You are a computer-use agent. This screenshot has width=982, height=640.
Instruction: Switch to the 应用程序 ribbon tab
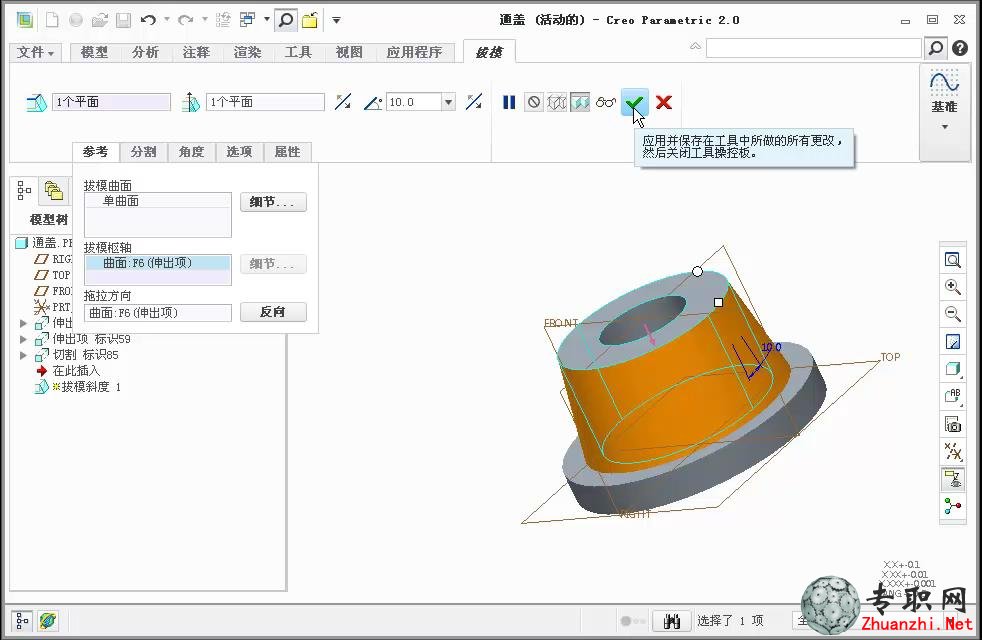pos(415,52)
